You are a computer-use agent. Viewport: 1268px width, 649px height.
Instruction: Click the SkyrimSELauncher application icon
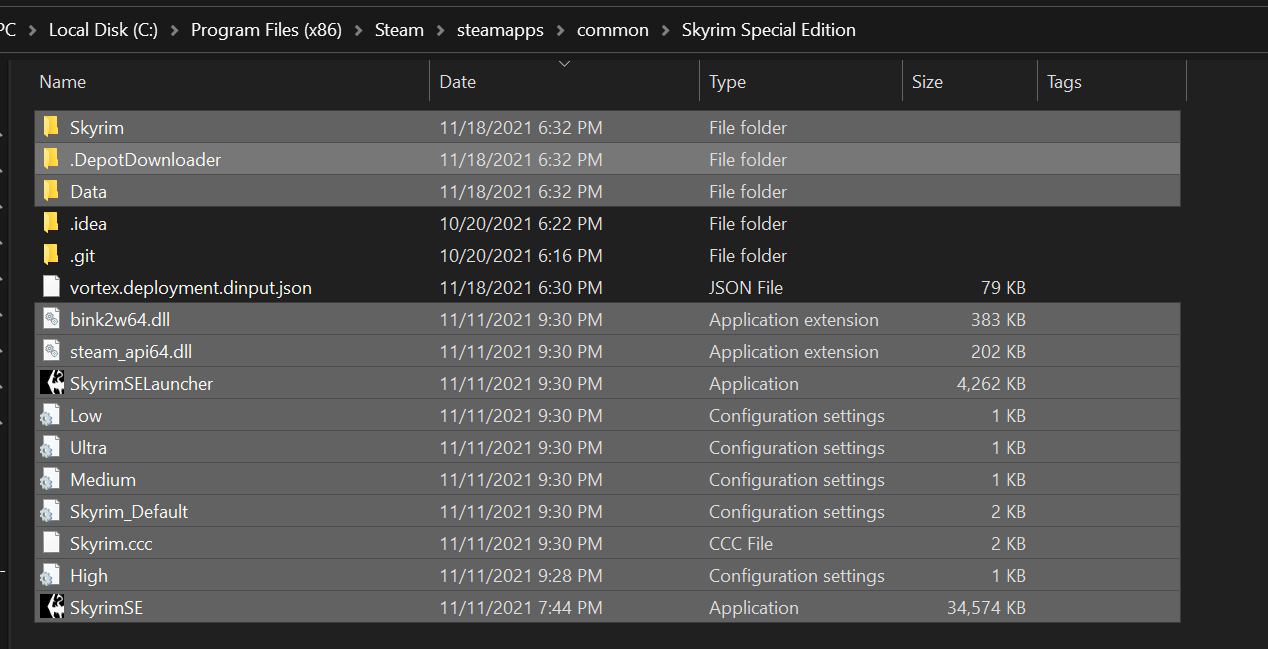(x=52, y=383)
